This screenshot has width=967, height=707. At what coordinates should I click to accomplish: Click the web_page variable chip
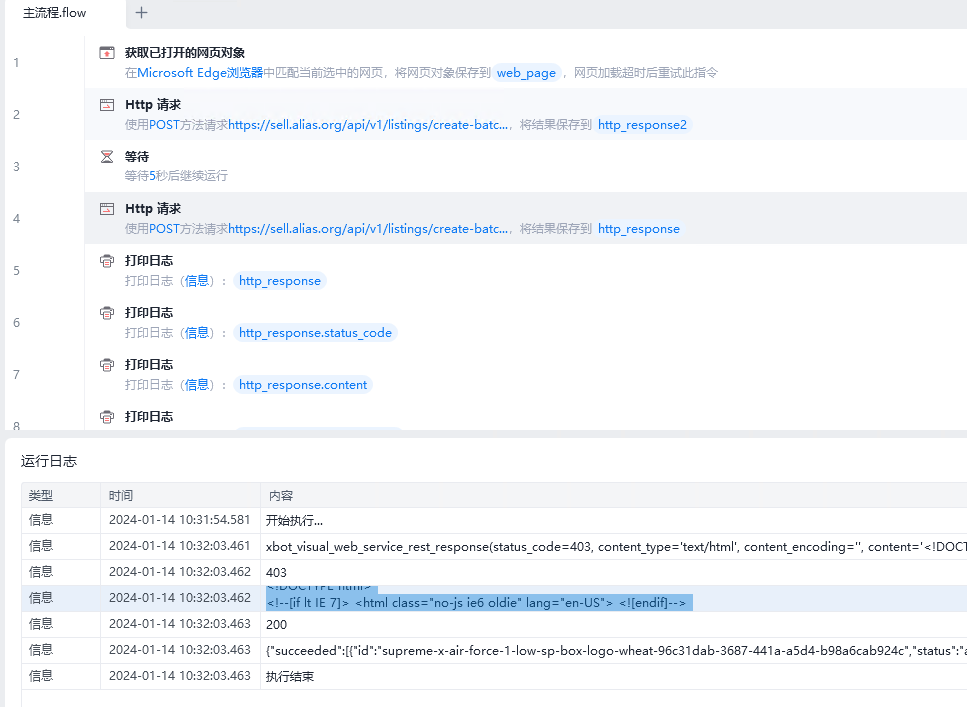[525, 73]
